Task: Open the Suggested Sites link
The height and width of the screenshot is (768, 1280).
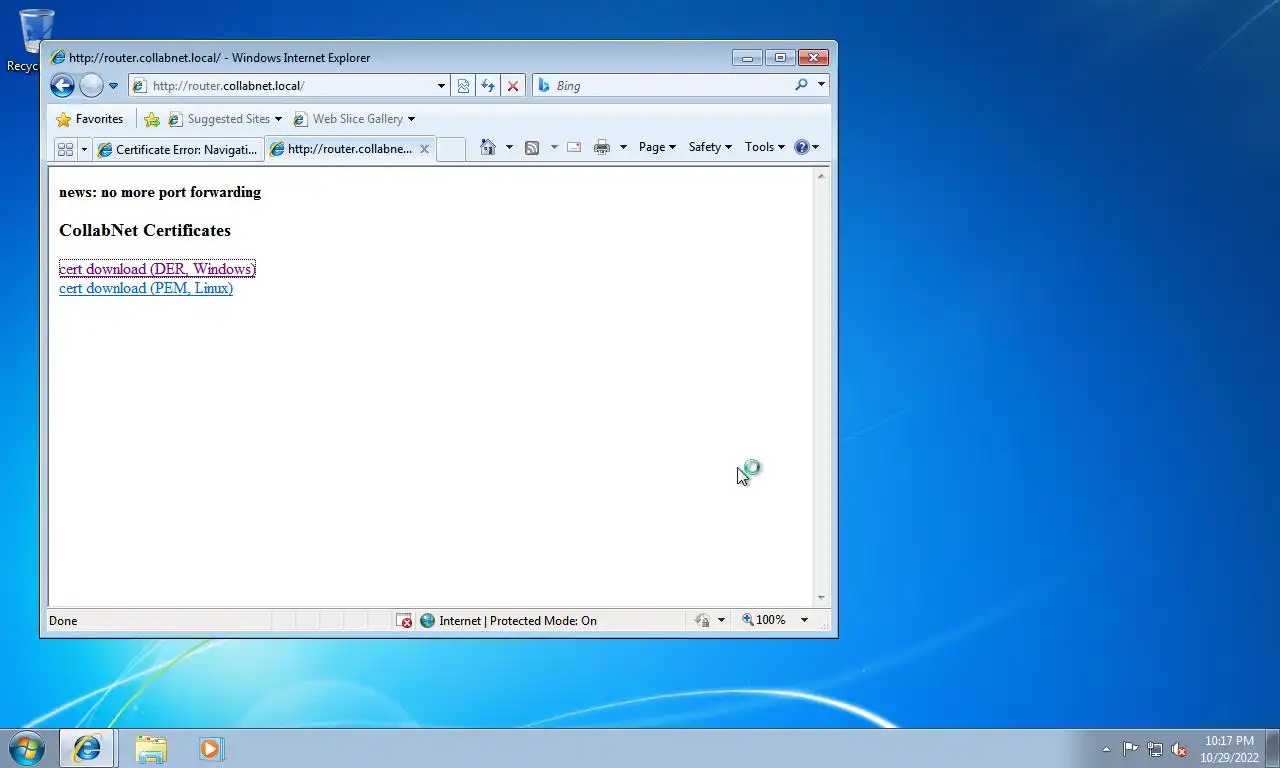Action: [x=225, y=119]
